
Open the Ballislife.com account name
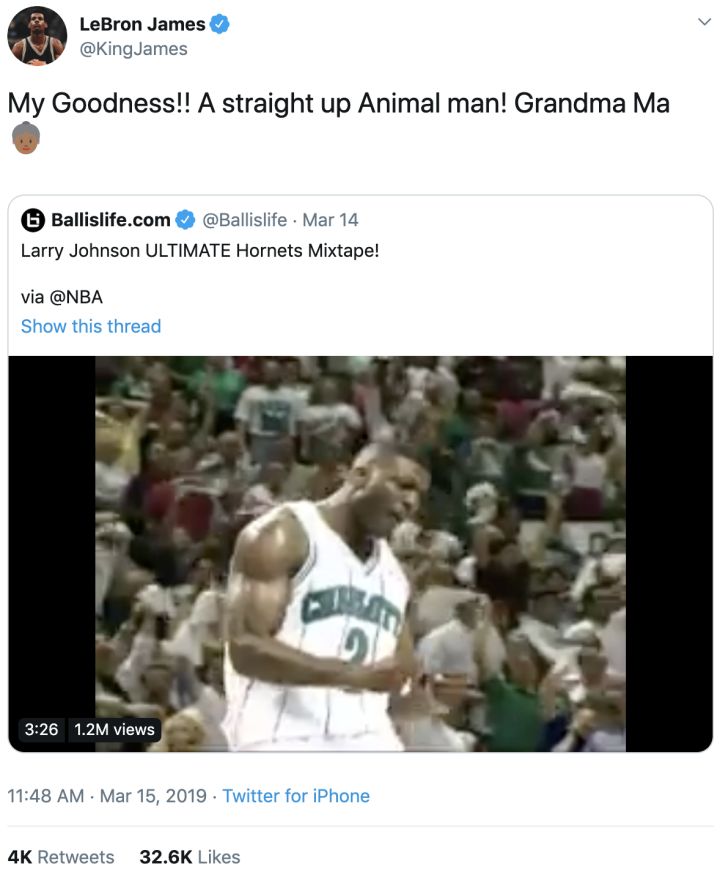[x=110, y=220]
